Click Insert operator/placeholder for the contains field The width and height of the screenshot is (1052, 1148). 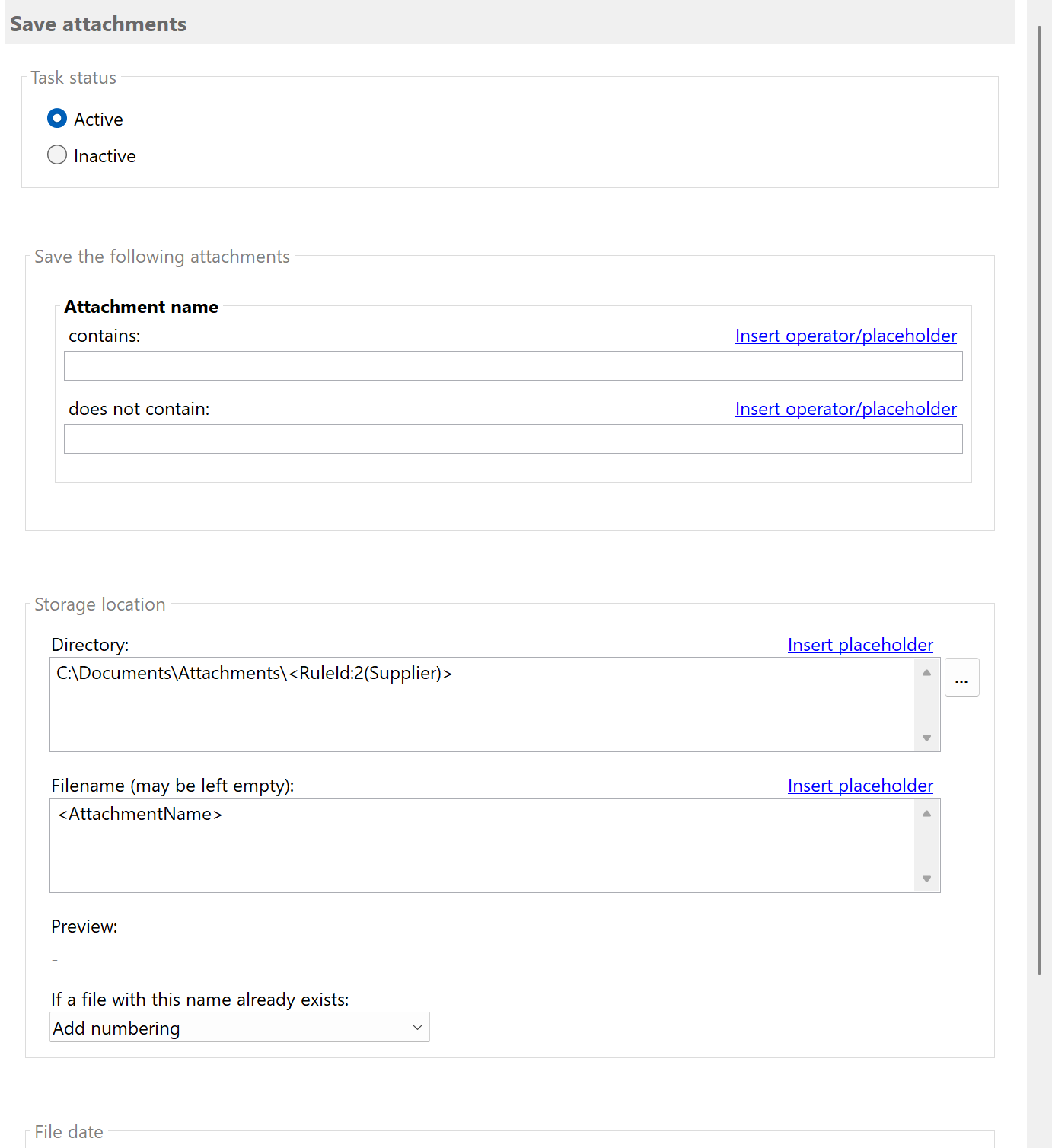(x=845, y=336)
